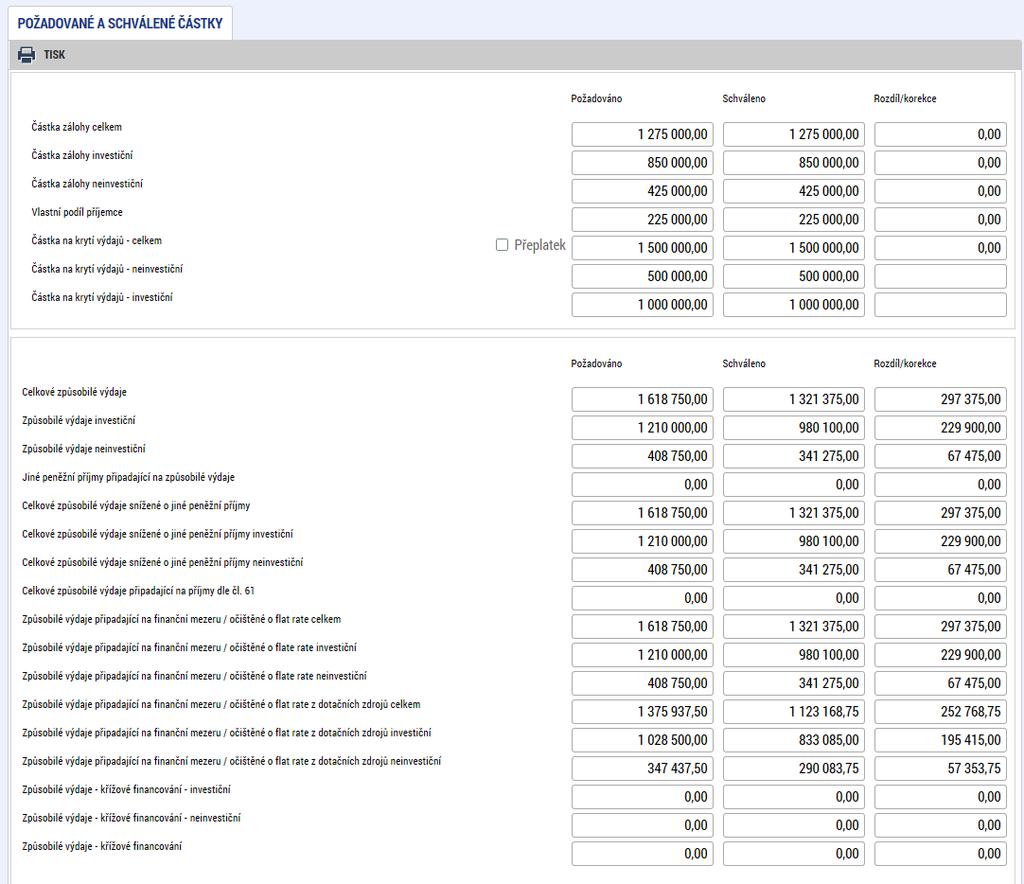Image resolution: width=1024 pixels, height=884 pixels.
Task: Click the Vlastní podíl příjemce label
Action: click(77, 212)
